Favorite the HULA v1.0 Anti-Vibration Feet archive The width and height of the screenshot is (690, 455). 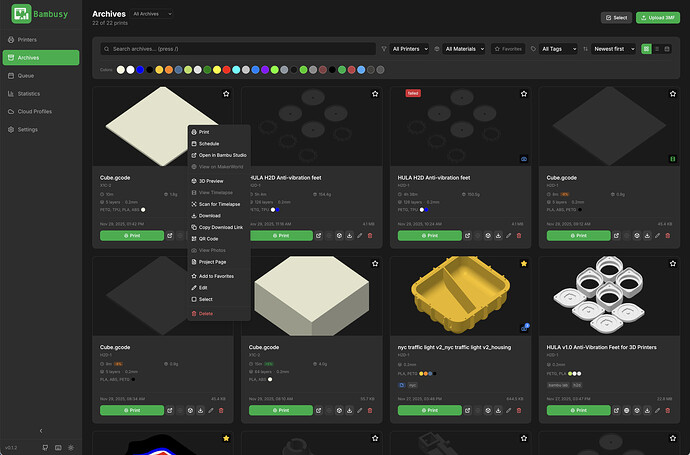coord(672,264)
